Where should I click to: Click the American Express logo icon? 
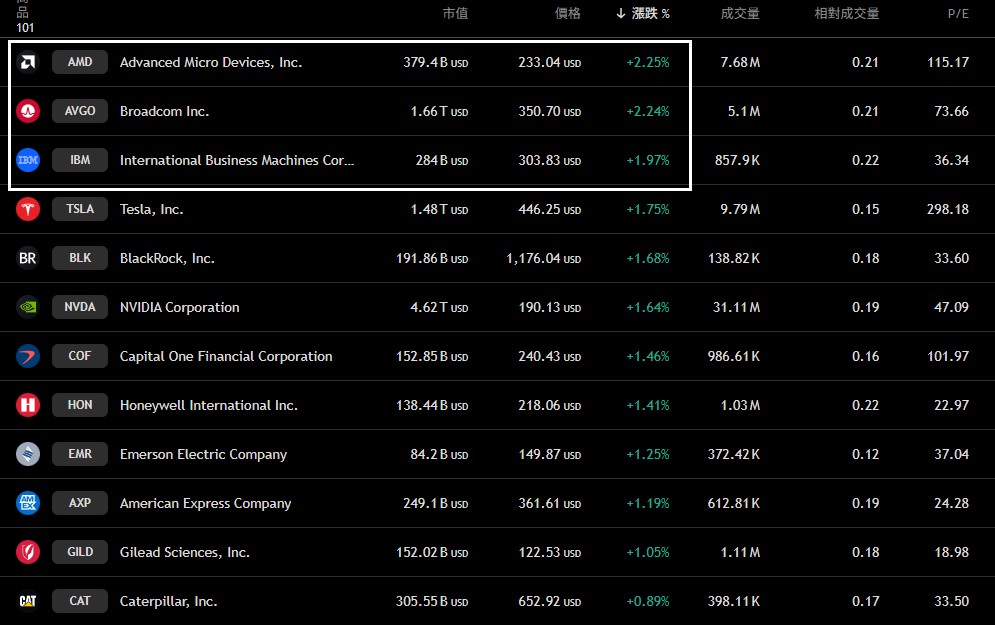(28, 503)
